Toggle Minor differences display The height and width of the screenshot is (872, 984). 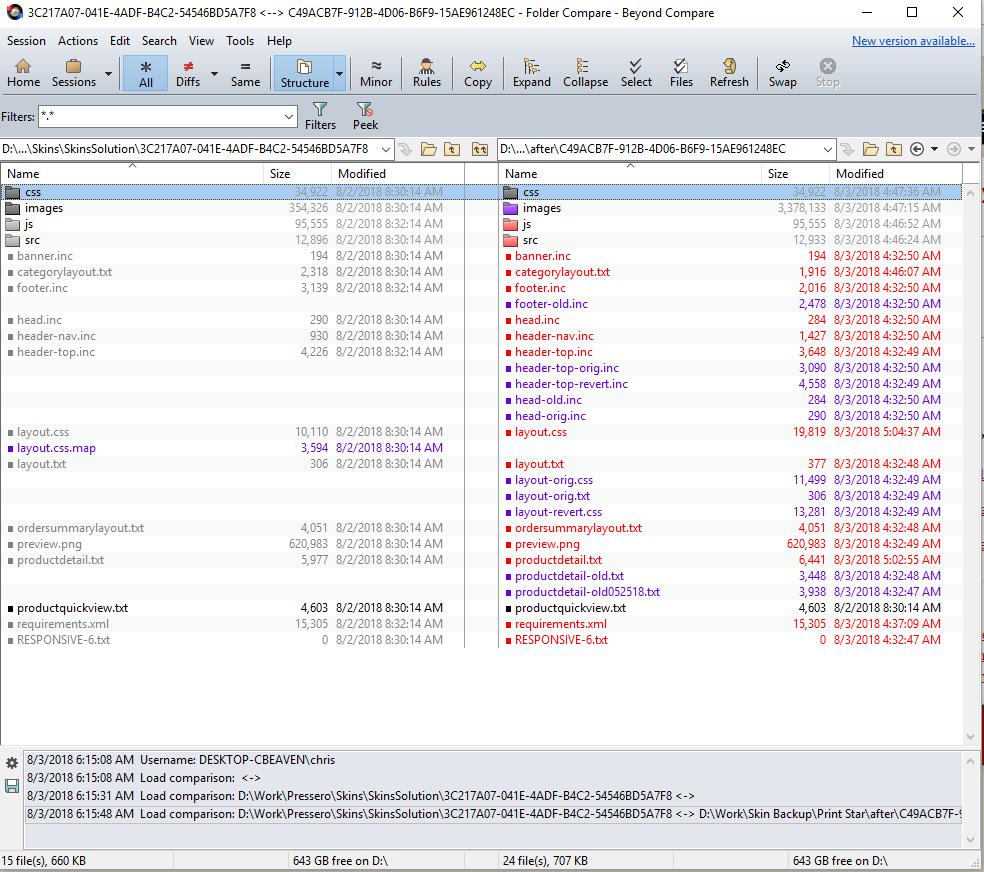tap(375, 73)
